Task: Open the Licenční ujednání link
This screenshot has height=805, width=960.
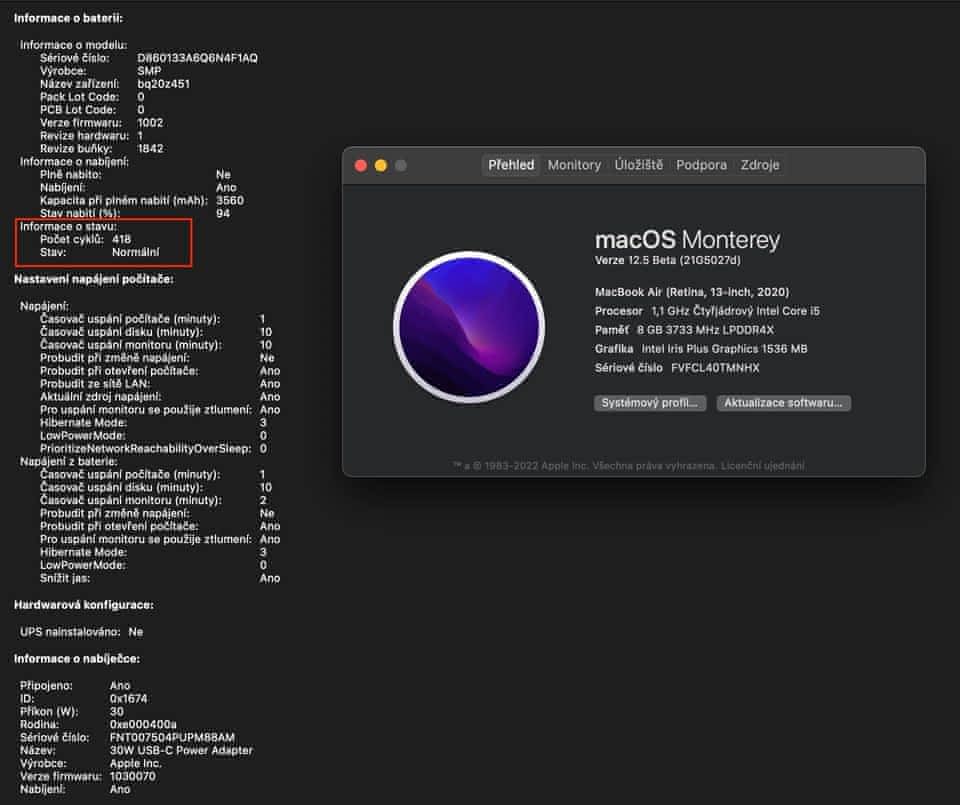Action: click(762, 466)
